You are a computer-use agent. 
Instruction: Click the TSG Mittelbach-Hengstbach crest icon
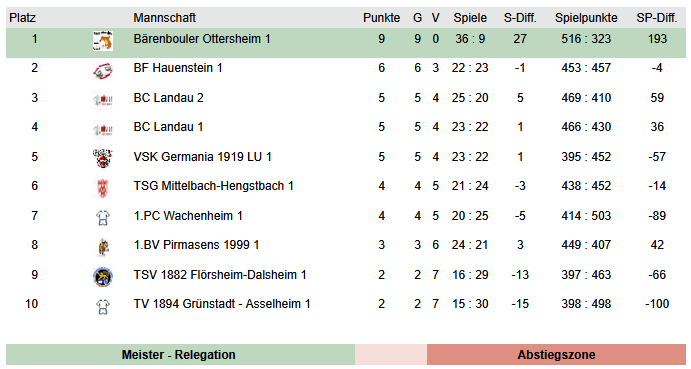(103, 188)
